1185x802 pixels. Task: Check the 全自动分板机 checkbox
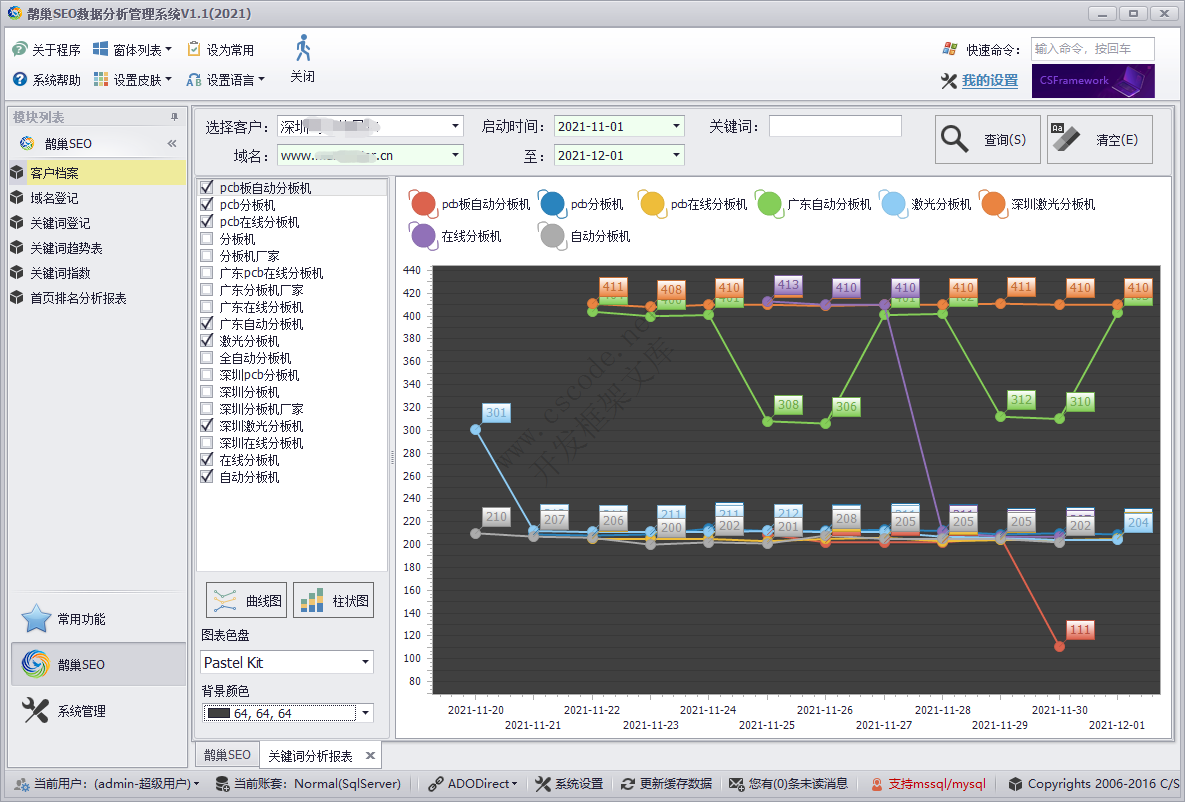click(x=206, y=358)
